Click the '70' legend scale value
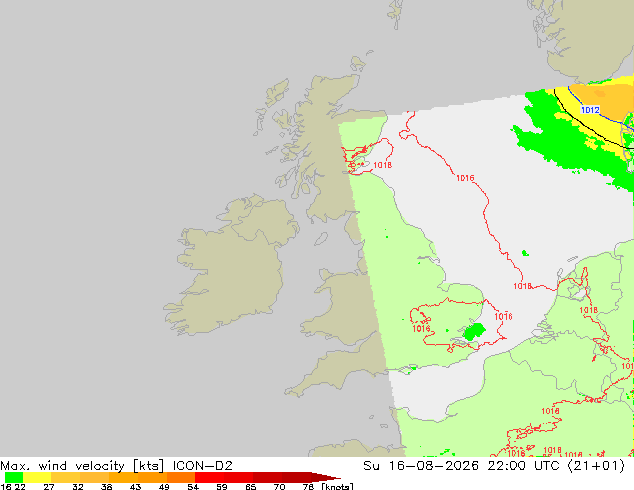 click(x=279, y=487)
